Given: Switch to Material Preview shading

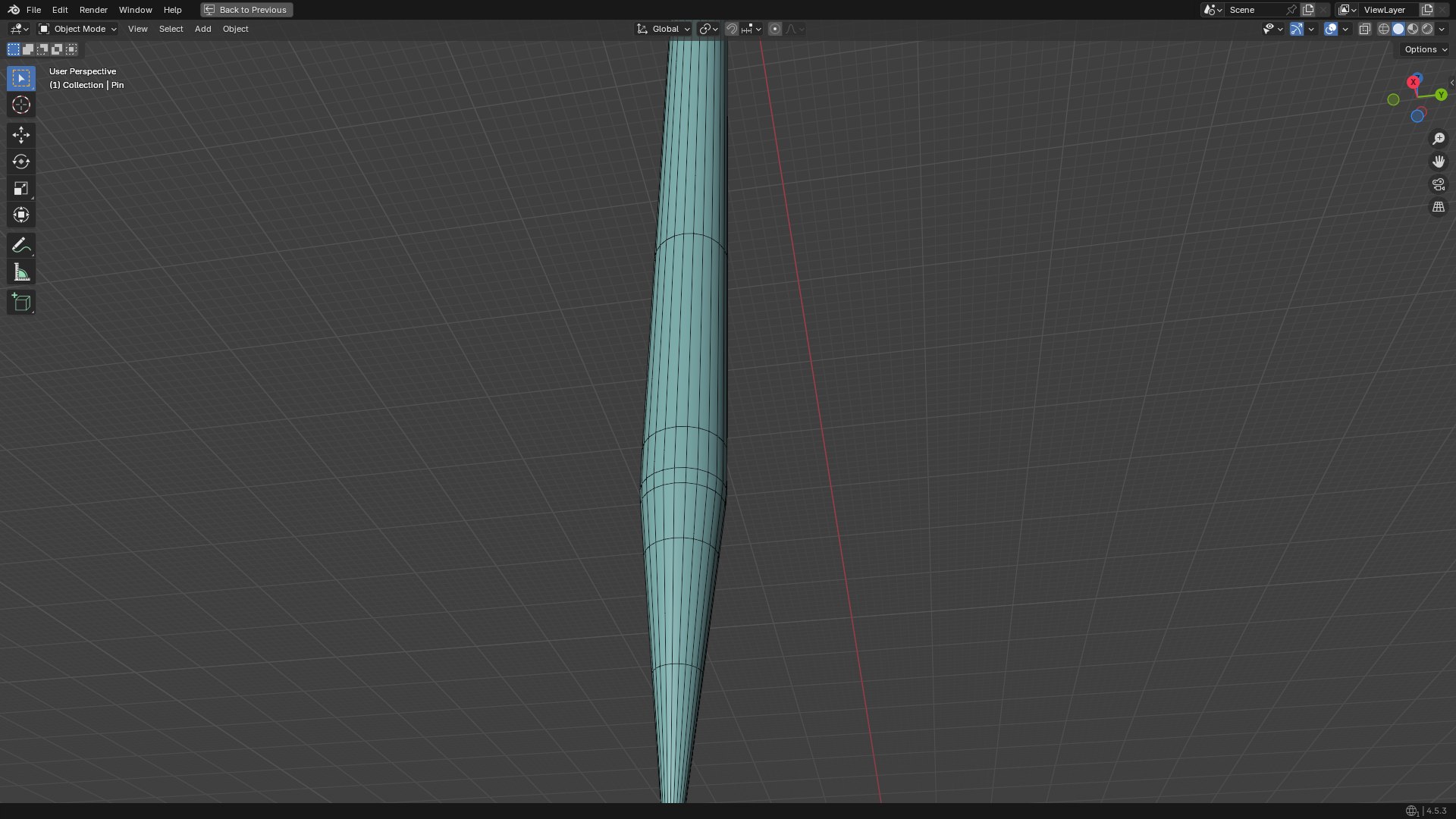Looking at the screenshot, I should pos(1413,29).
